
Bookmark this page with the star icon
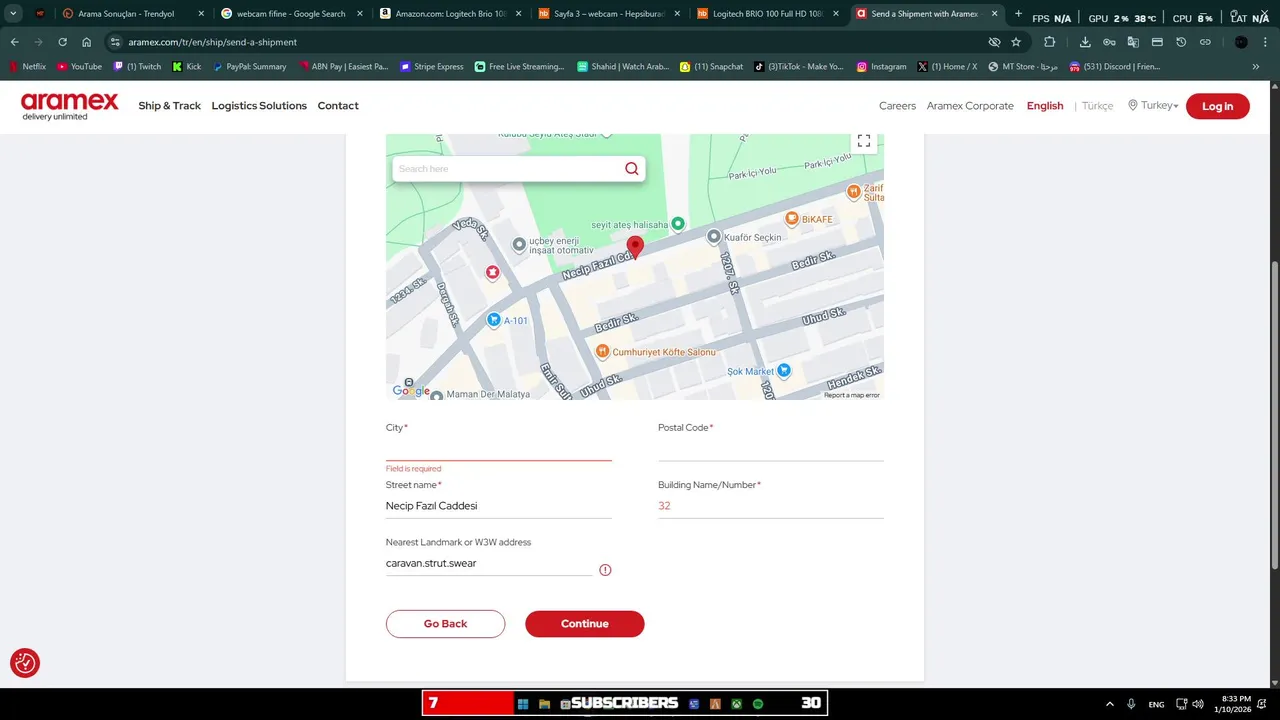1016,42
